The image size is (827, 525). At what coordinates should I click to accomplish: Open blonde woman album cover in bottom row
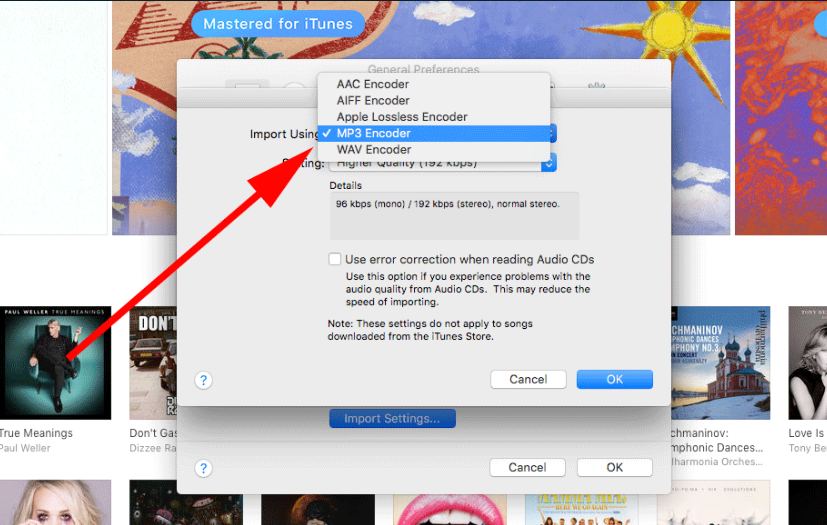[55, 502]
